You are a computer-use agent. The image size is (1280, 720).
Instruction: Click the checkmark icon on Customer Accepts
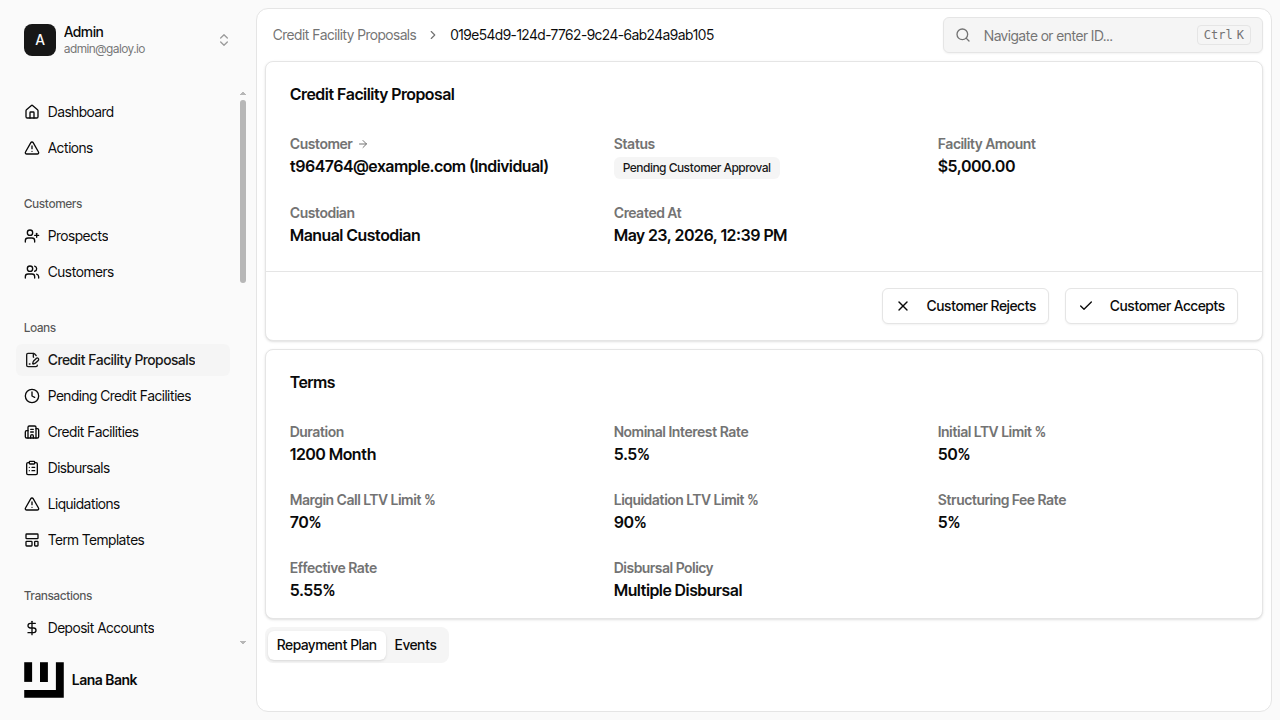pyautogui.click(x=1086, y=306)
